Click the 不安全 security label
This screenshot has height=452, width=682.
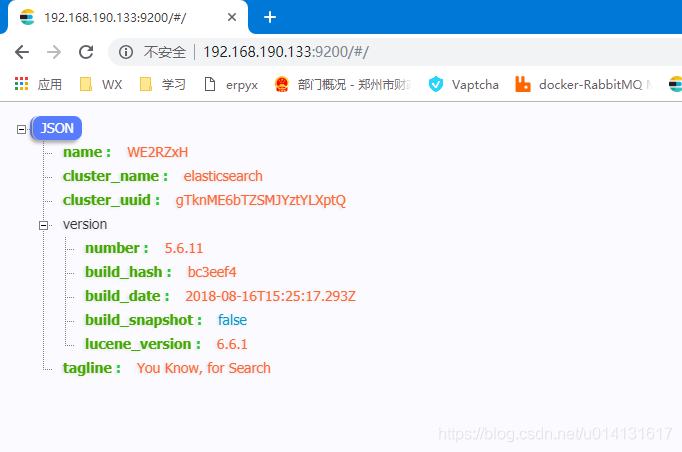pos(165,52)
